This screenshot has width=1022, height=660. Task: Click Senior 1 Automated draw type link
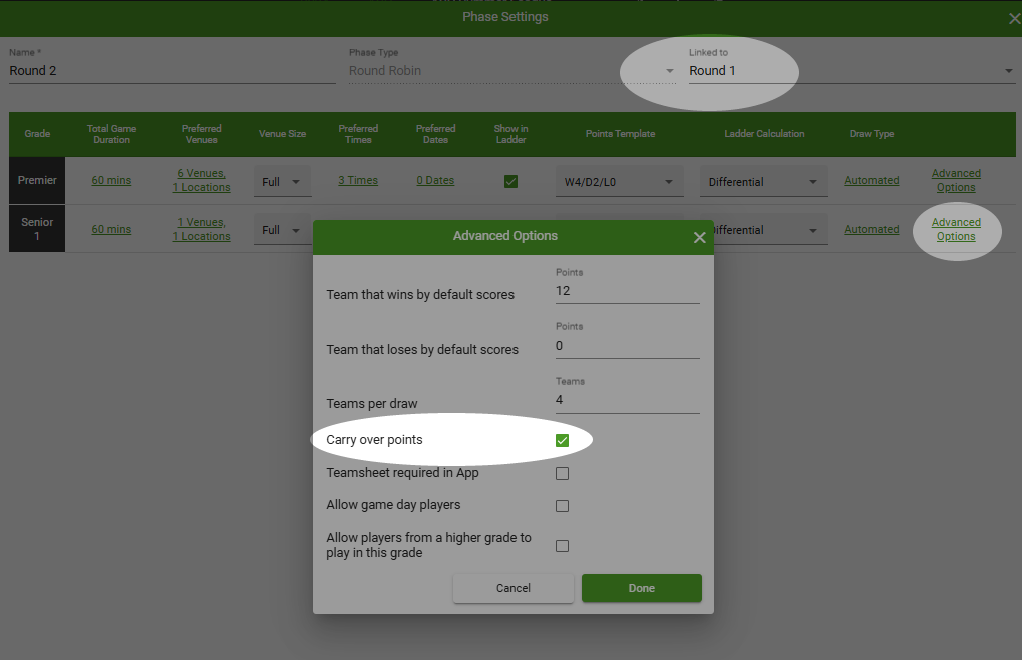pyautogui.click(x=871, y=229)
